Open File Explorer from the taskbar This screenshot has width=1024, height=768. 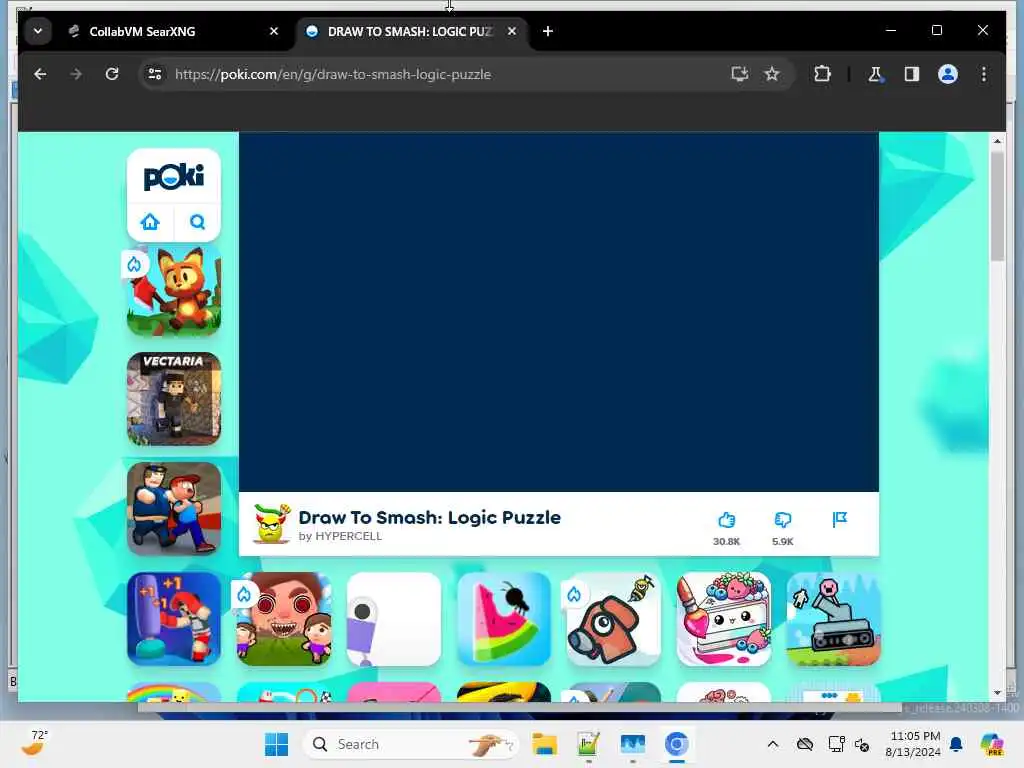click(x=544, y=744)
